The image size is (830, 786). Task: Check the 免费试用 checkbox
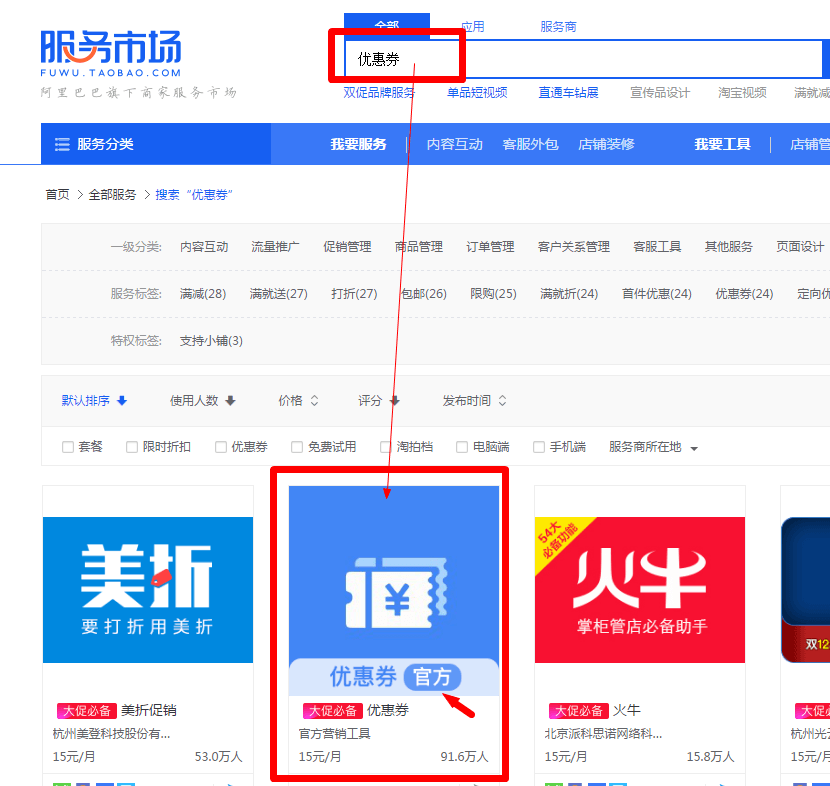tap(297, 447)
